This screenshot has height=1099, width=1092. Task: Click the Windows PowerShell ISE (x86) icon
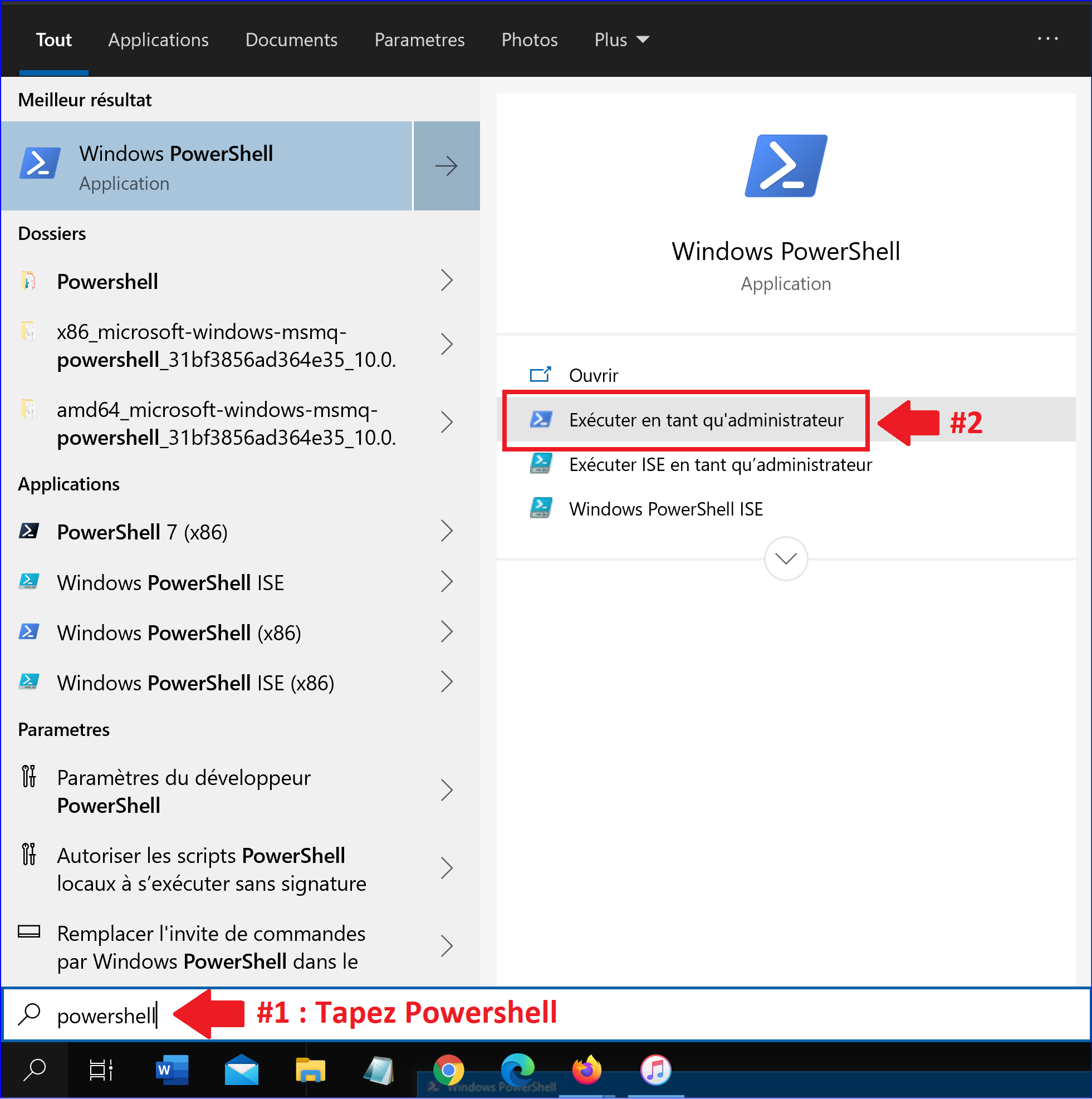click(x=29, y=681)
